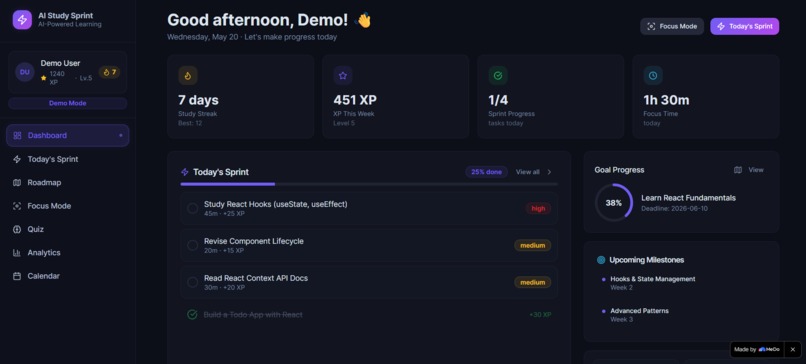The image size is (806, 364).
Task: Check off Revise Component Lifecycle task
Action: [x=192, y=245]
